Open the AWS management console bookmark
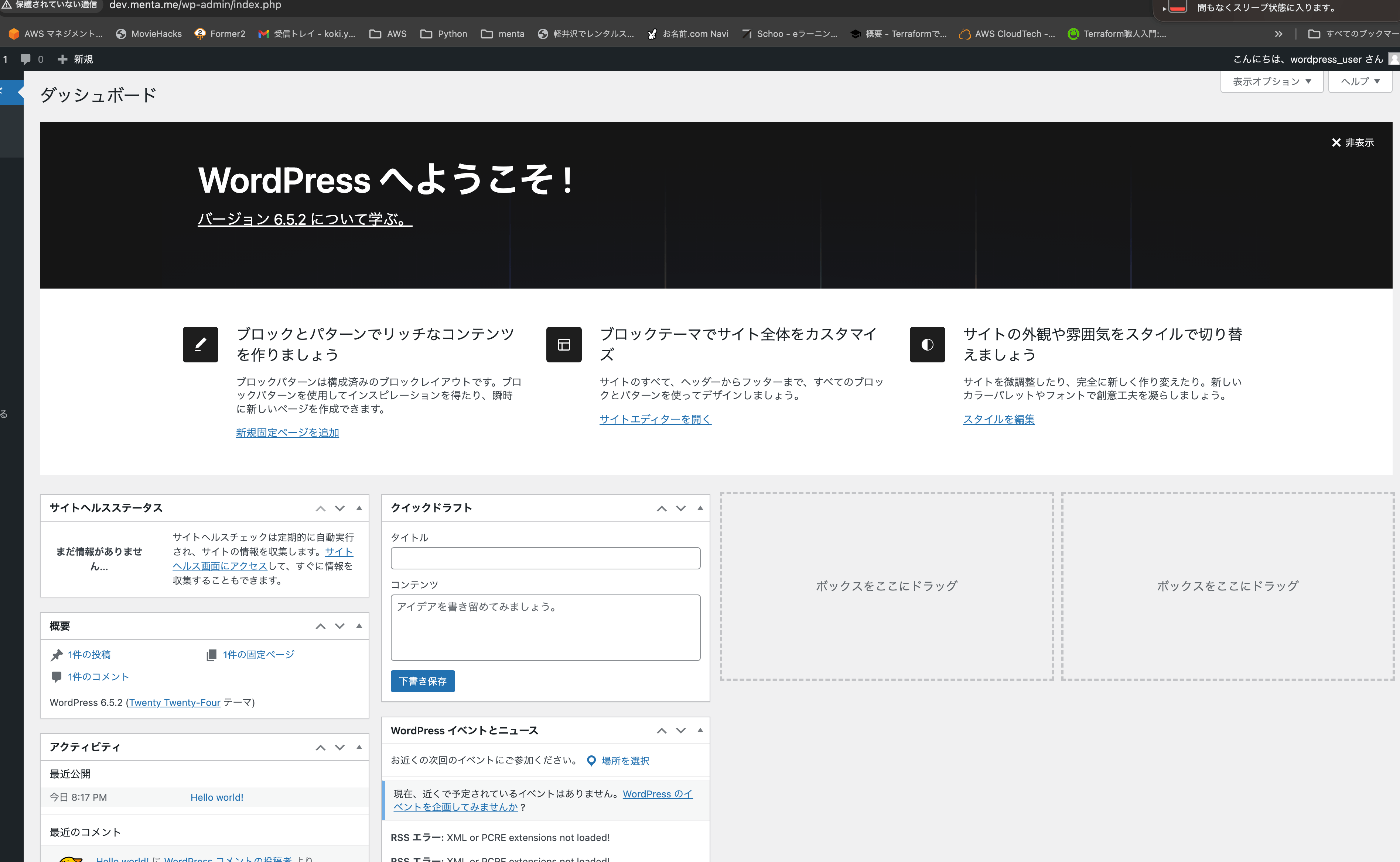 coord(56,34)
